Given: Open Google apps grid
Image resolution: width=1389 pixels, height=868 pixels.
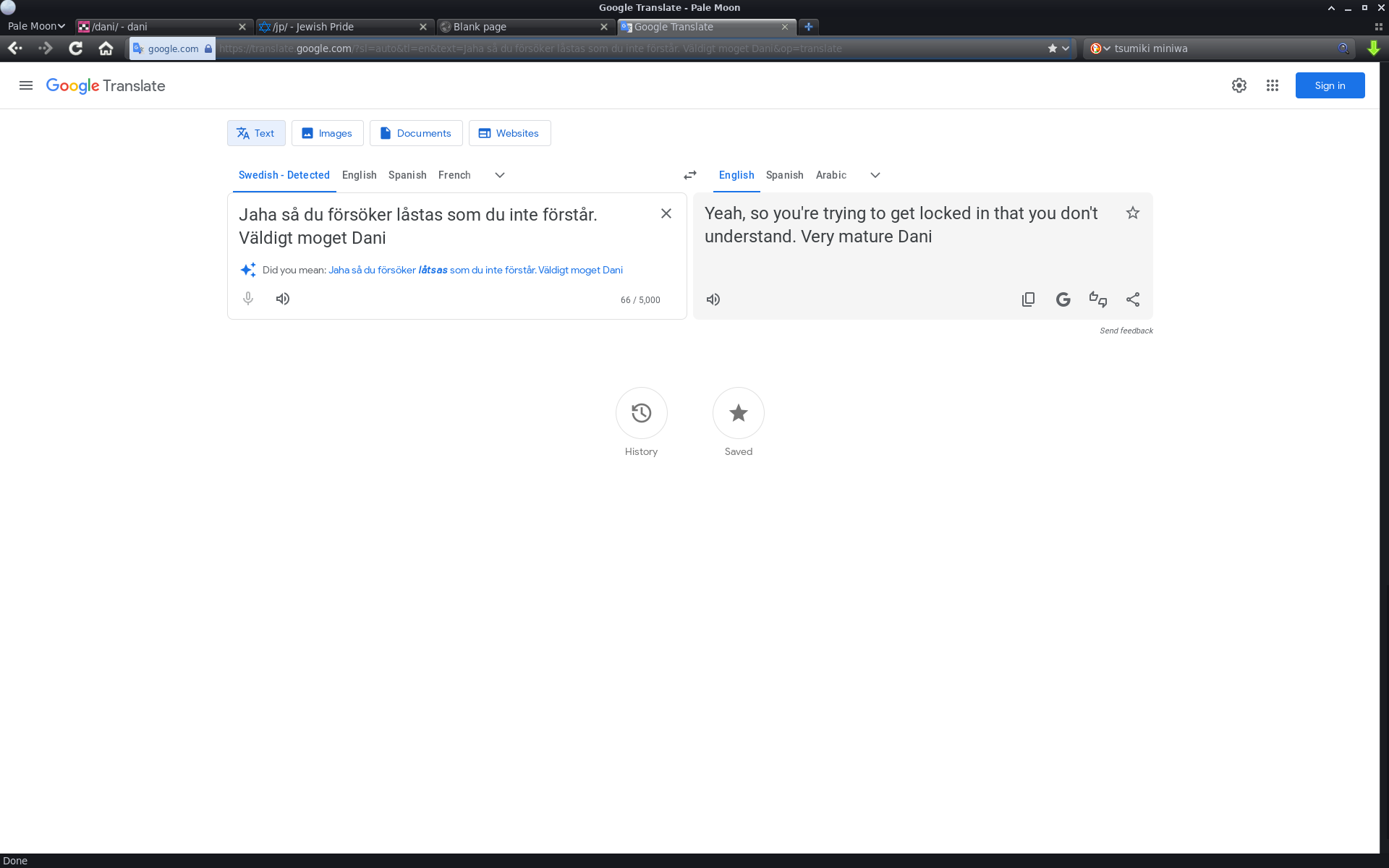Looking at the screenshot, I should click(x=1273, y=85).
